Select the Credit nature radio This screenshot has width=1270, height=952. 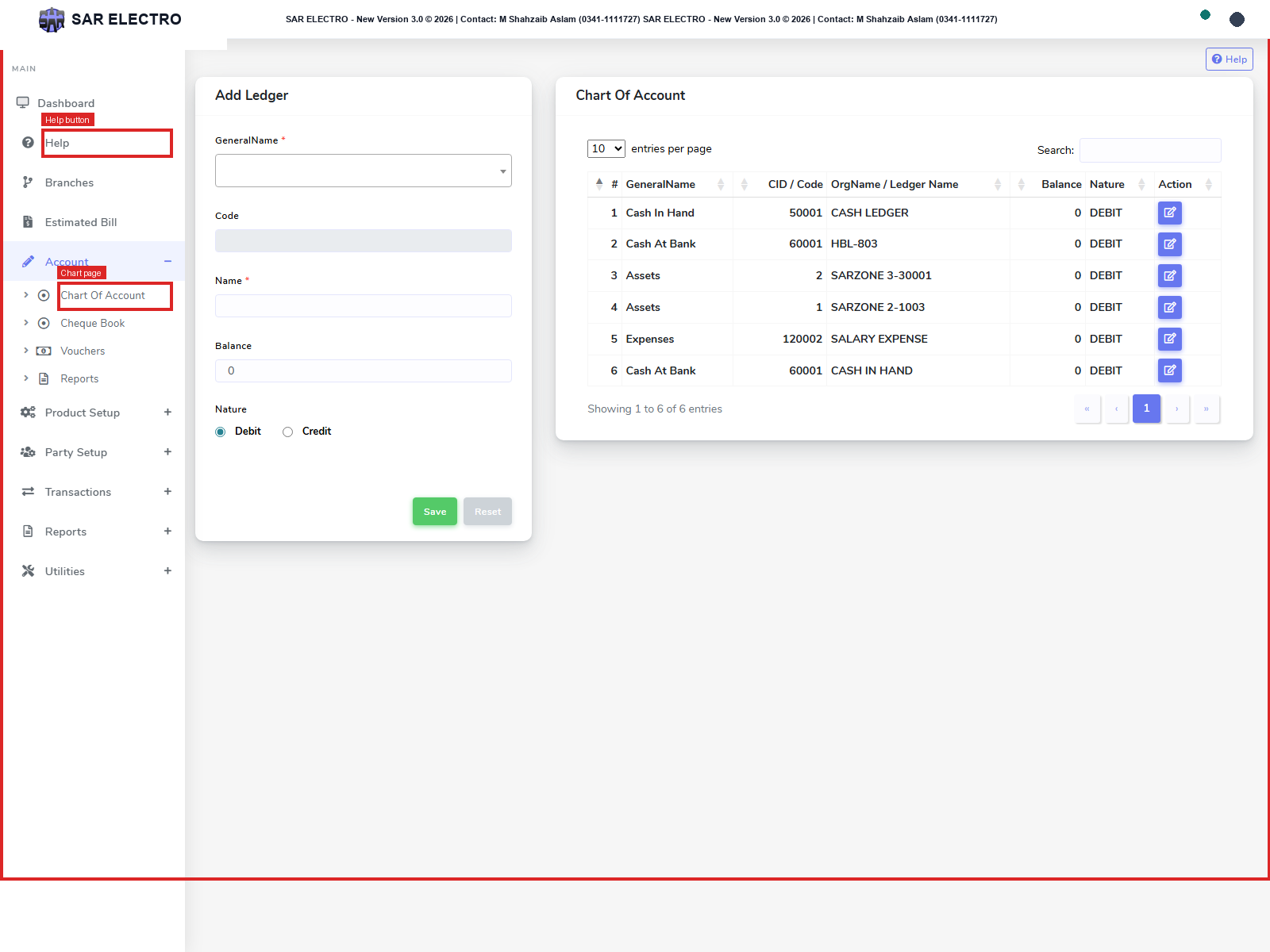click(287, 432)
